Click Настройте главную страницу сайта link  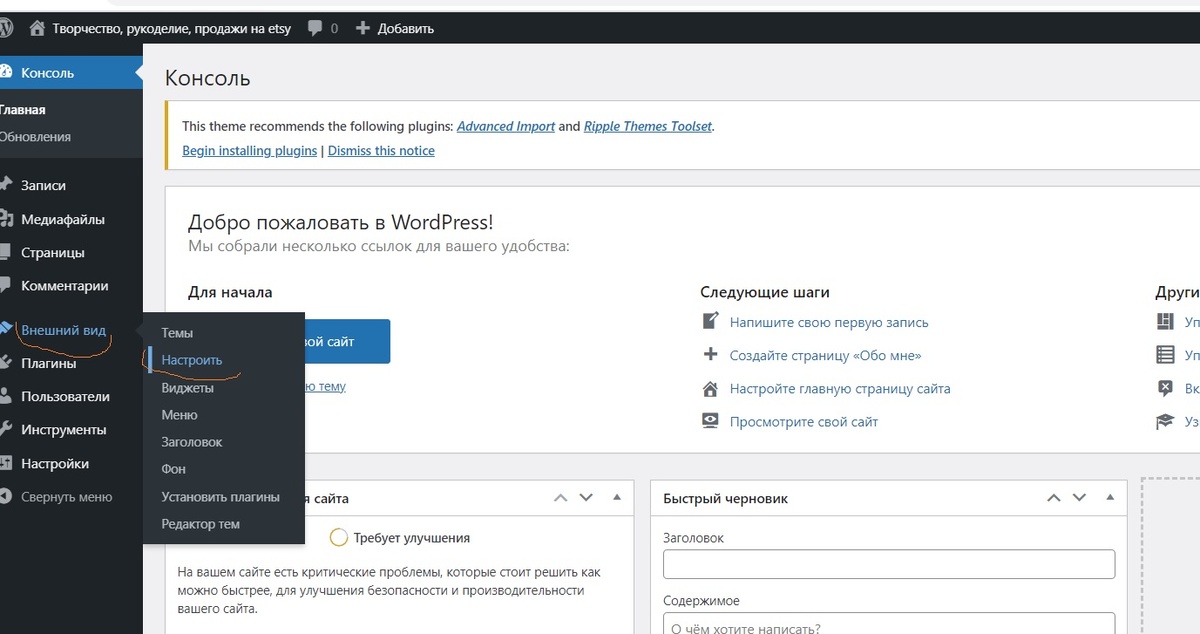[840, 388]
